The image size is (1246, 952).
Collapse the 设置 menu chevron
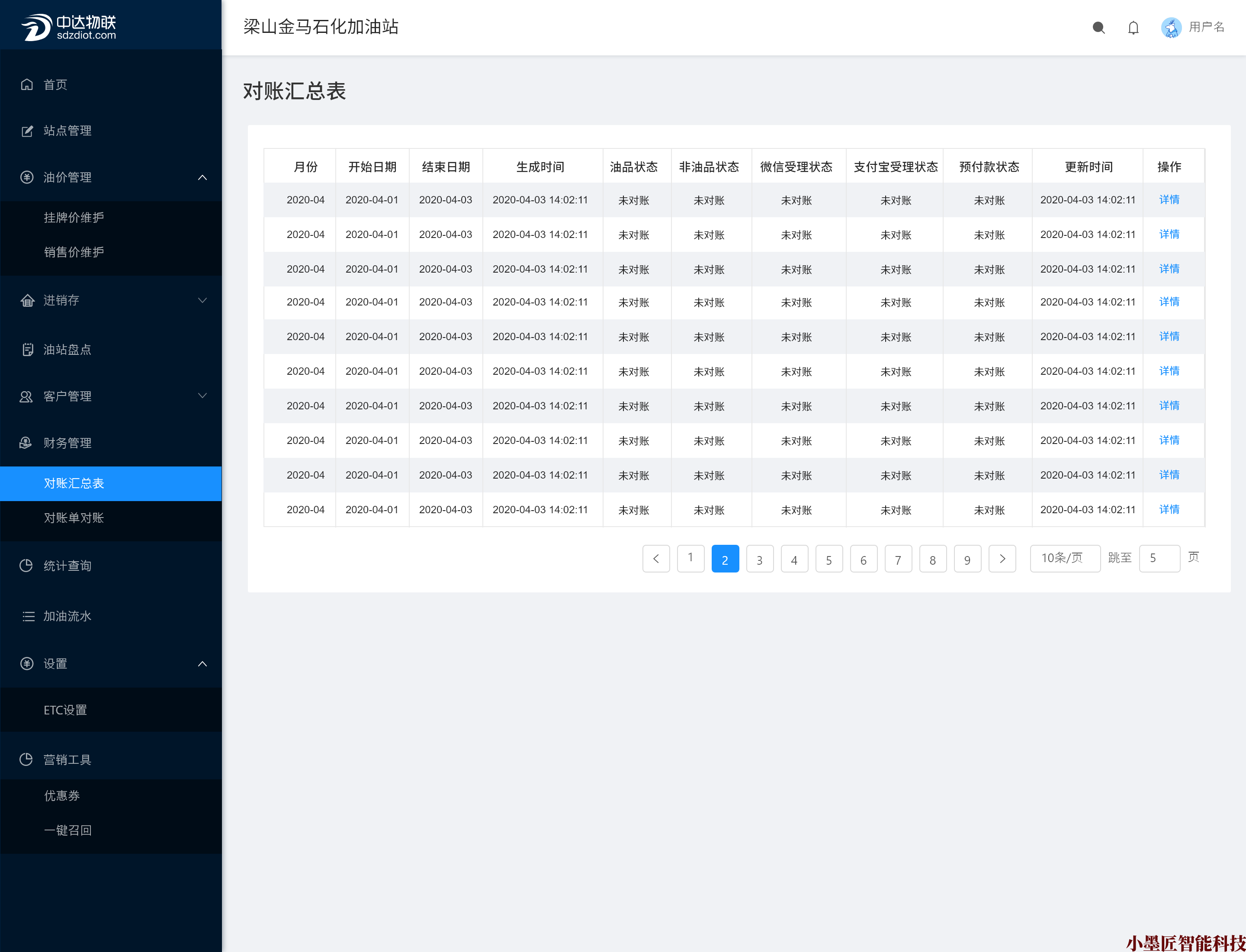pyautogui.click(x=202, y=663)
